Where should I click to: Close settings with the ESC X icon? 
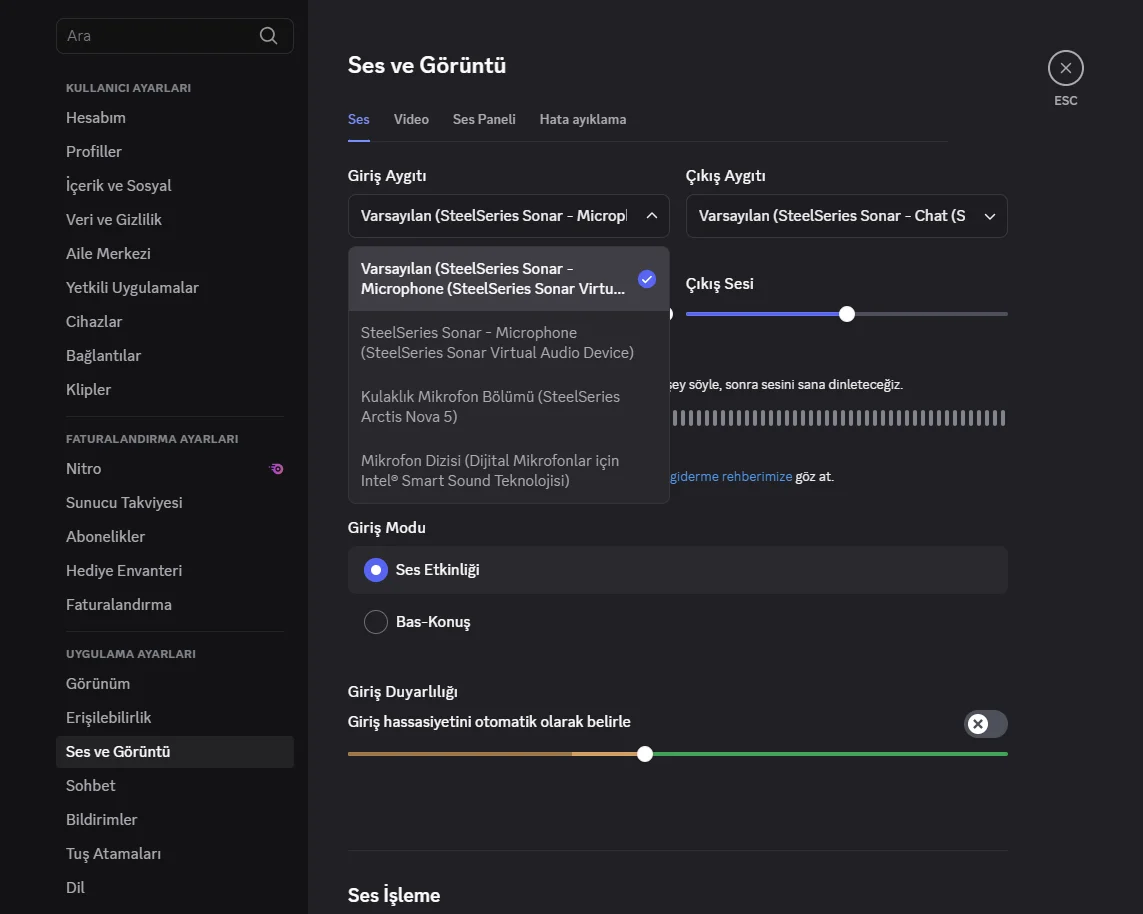(1065, 68)
